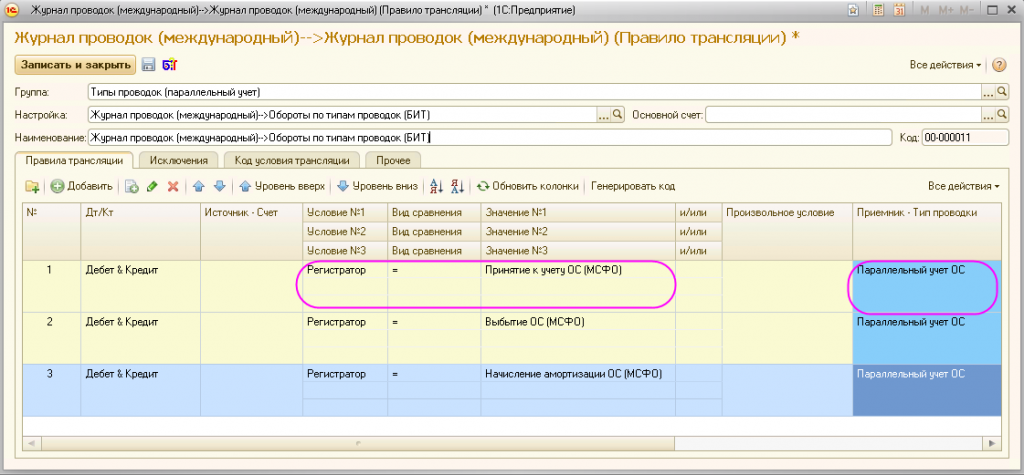Click Генерировать код button
The image size is (1024, 475).
pos(633,186)
